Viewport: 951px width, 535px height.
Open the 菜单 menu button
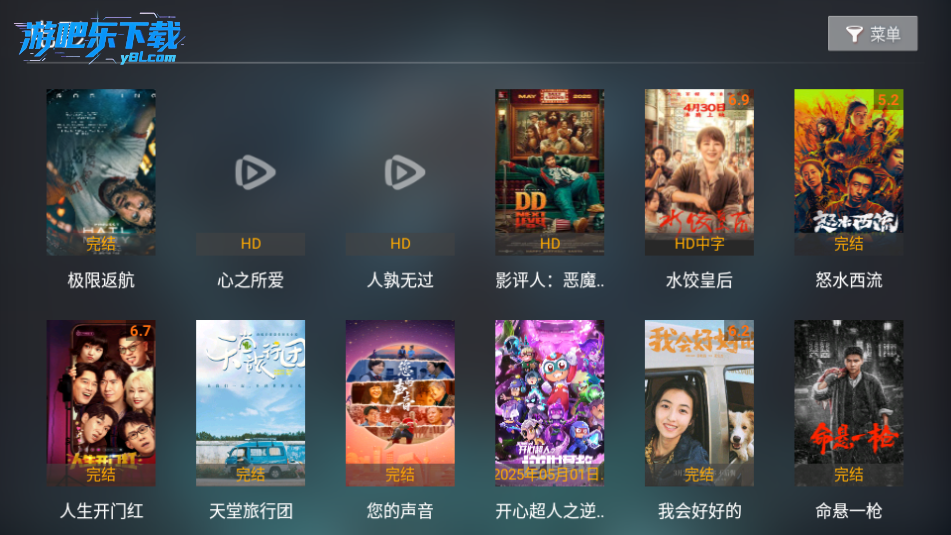[x=873, y=33]
